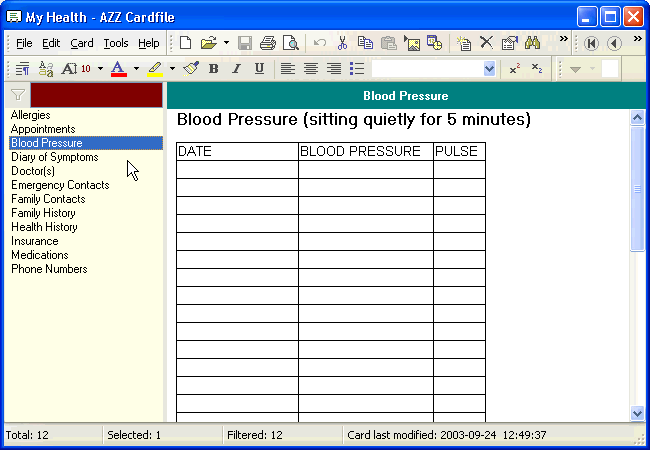Find cards using the binoculars icon
This screenshot has width=650, height=450.
coord(532,43)
